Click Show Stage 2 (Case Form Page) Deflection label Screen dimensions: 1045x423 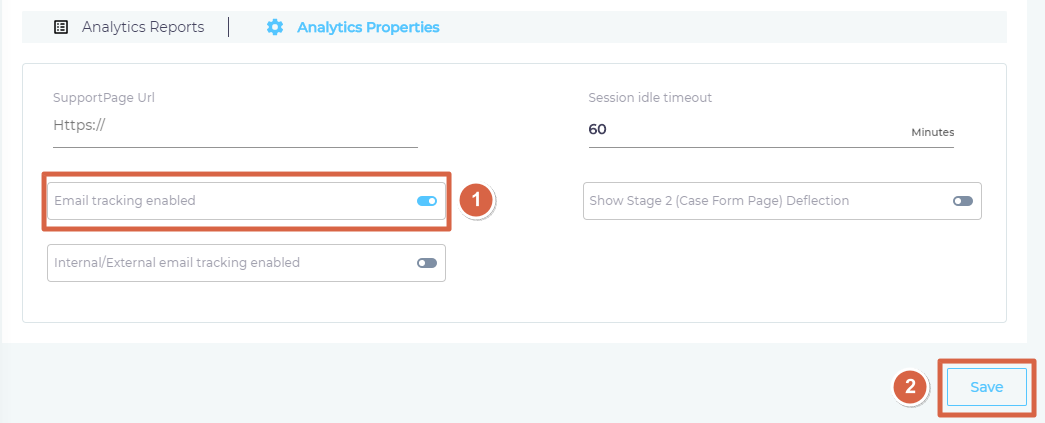click(x=719, y=201)
